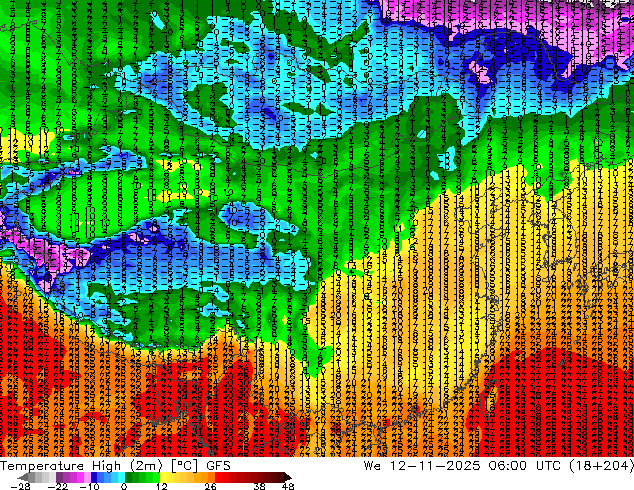Click the 'We' weekday text
Screen dimensions: 634x490
pyautogui.click(x=372, y=466)
